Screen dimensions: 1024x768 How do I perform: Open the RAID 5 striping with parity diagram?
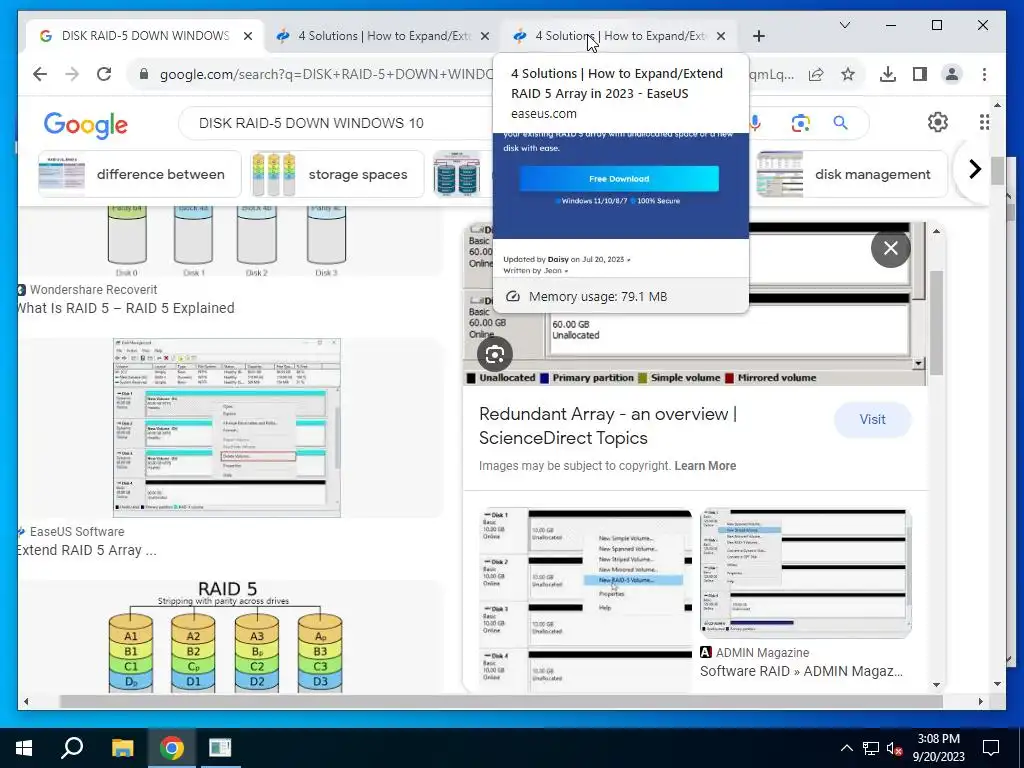click(225, 637)
